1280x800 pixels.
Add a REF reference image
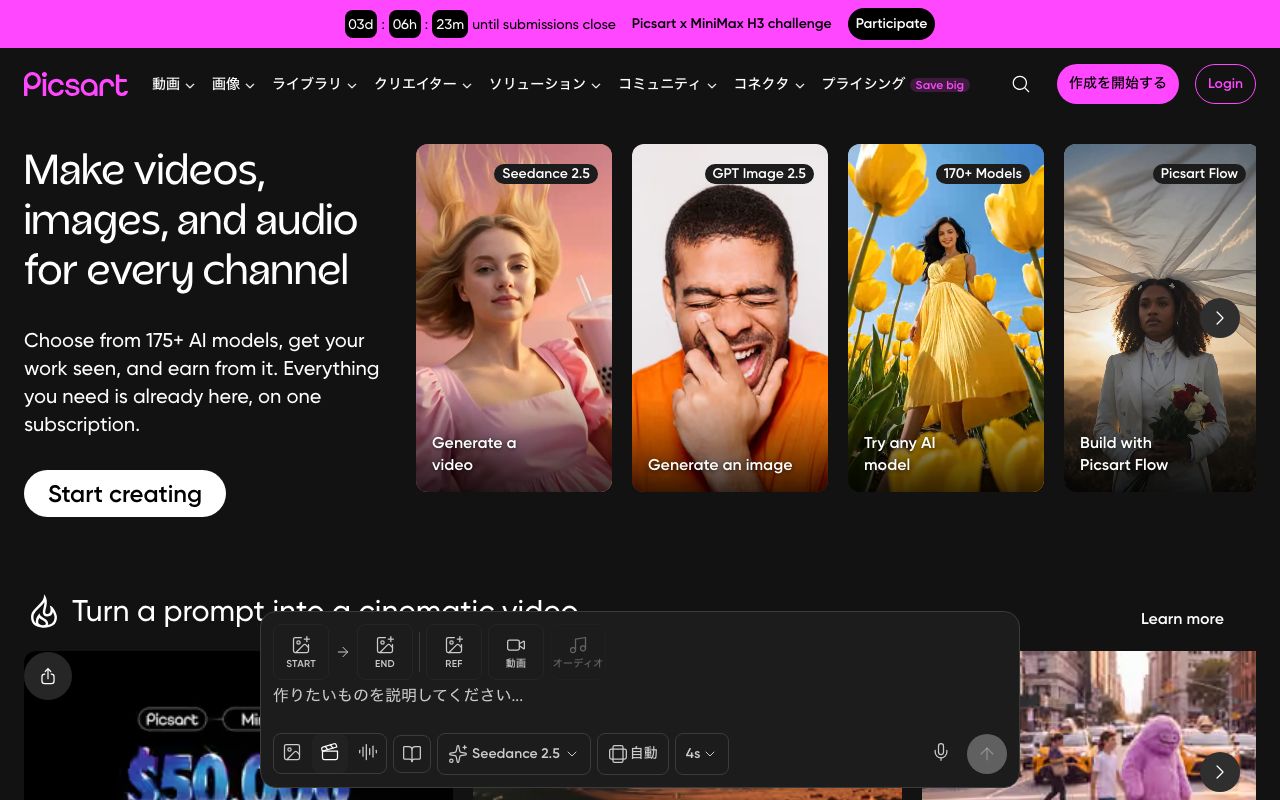[x=454, y=652]
